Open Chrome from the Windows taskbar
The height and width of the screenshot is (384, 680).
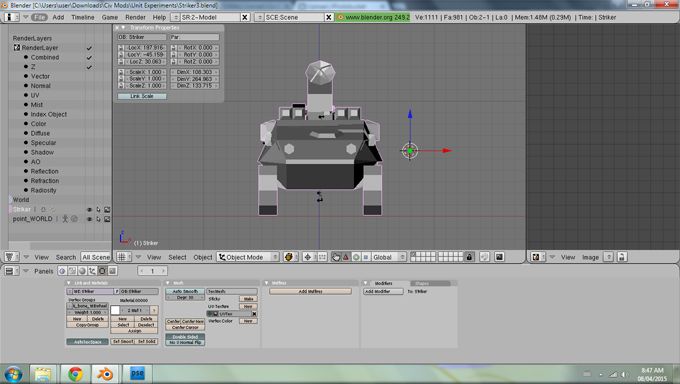[75, 373]
